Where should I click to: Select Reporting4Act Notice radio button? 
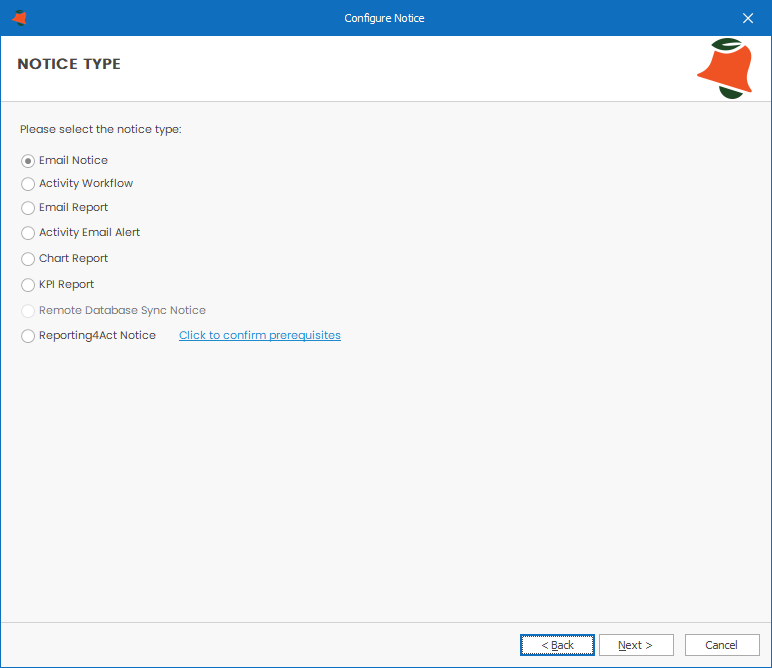(28, 336)
